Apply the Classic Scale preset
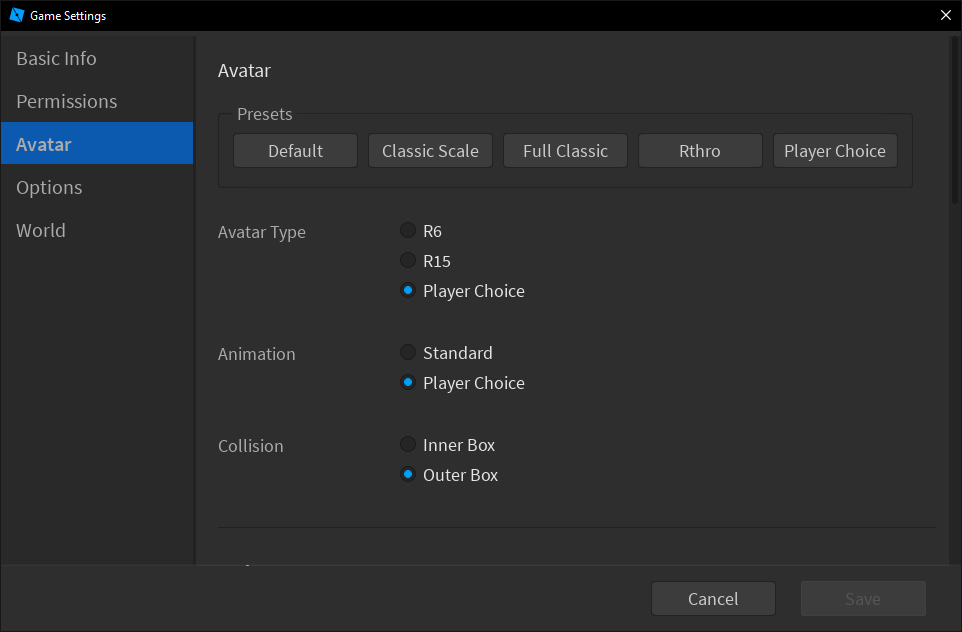Screen dimensions: 962x632 (x=430, y=151)
